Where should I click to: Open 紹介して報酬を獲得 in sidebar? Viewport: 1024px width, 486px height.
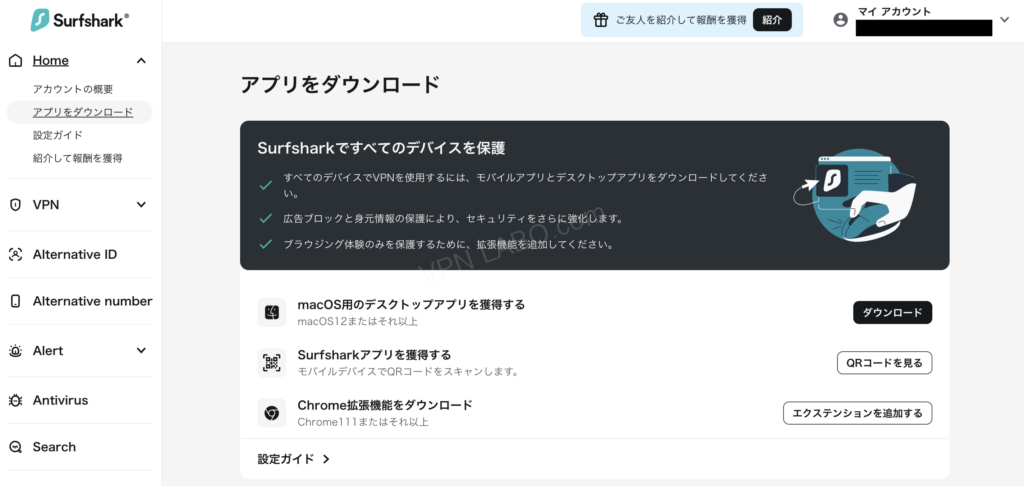(x=78, y=158)
